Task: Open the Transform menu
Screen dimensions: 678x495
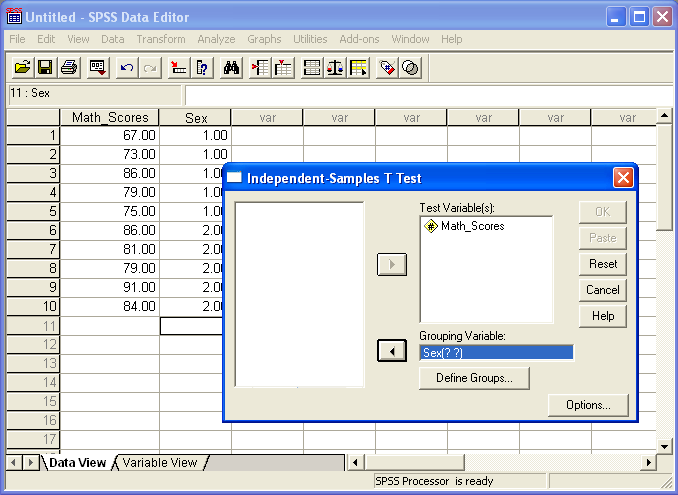Action: tap(161, 39)
